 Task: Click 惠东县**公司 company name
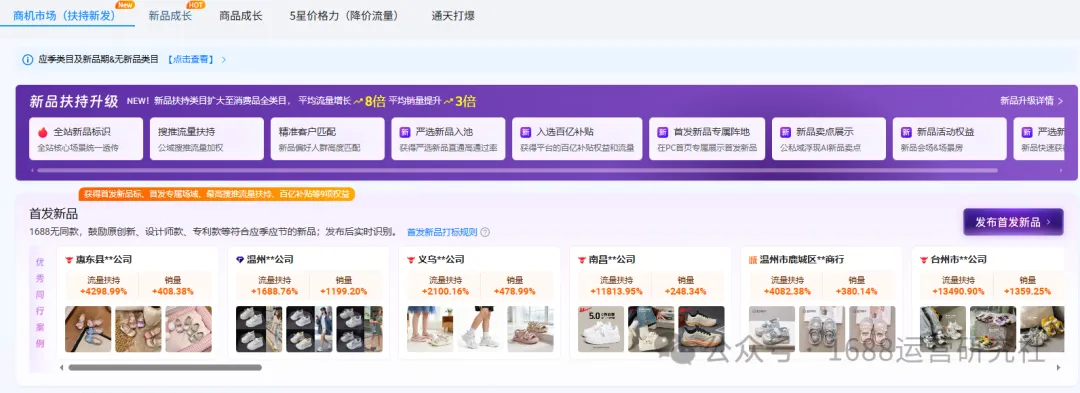point(103,259)
